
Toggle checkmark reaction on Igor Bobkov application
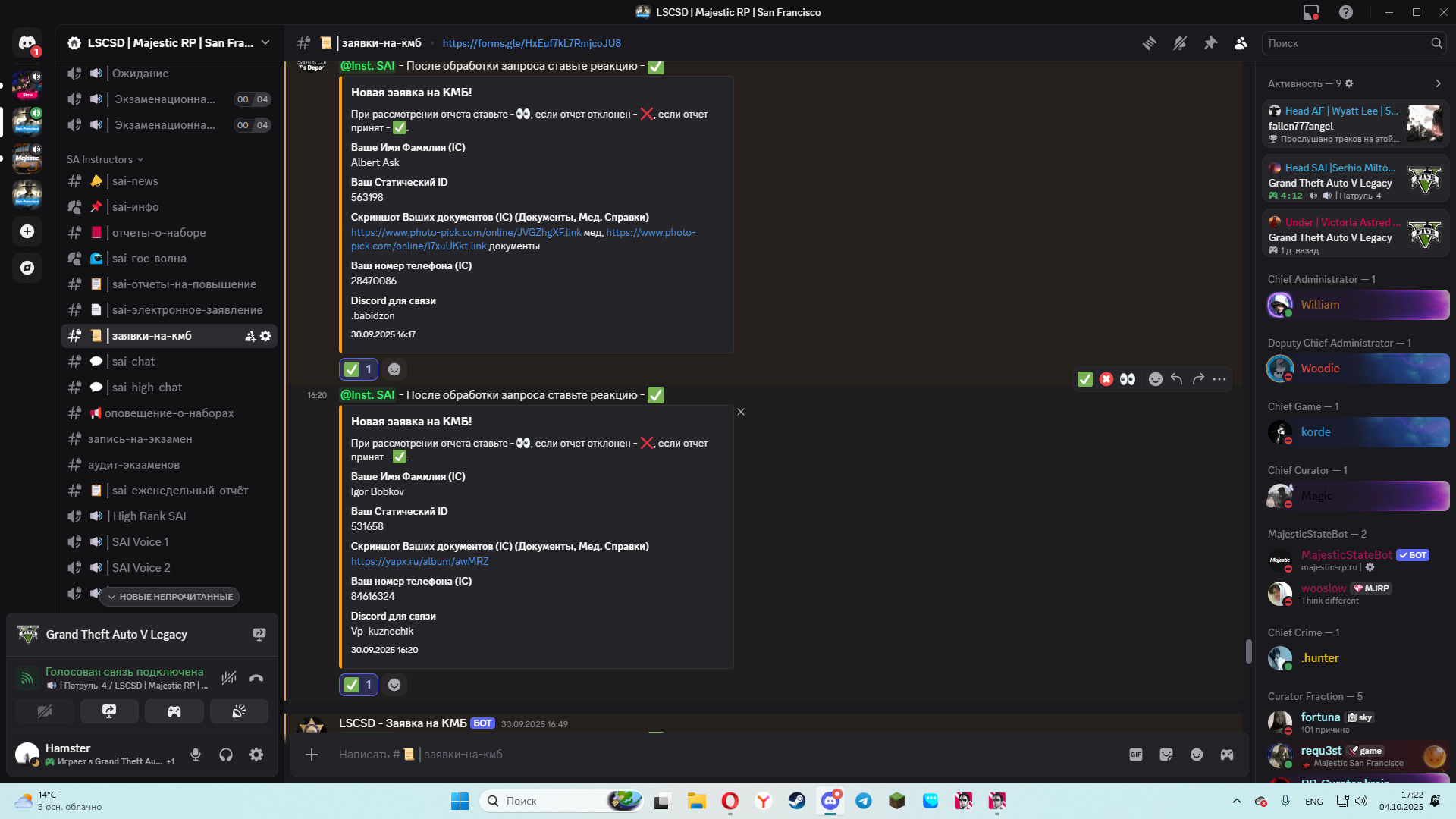[x=359, y=685]
